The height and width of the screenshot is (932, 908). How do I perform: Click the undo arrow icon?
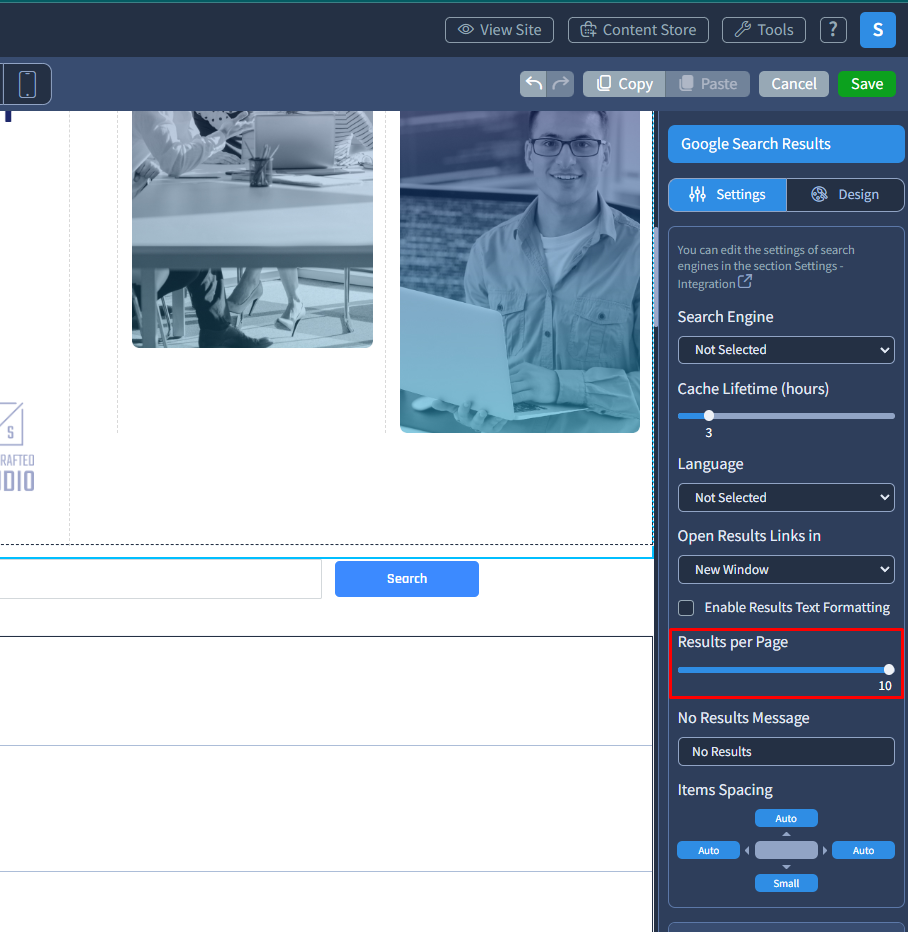coord(534,84)
